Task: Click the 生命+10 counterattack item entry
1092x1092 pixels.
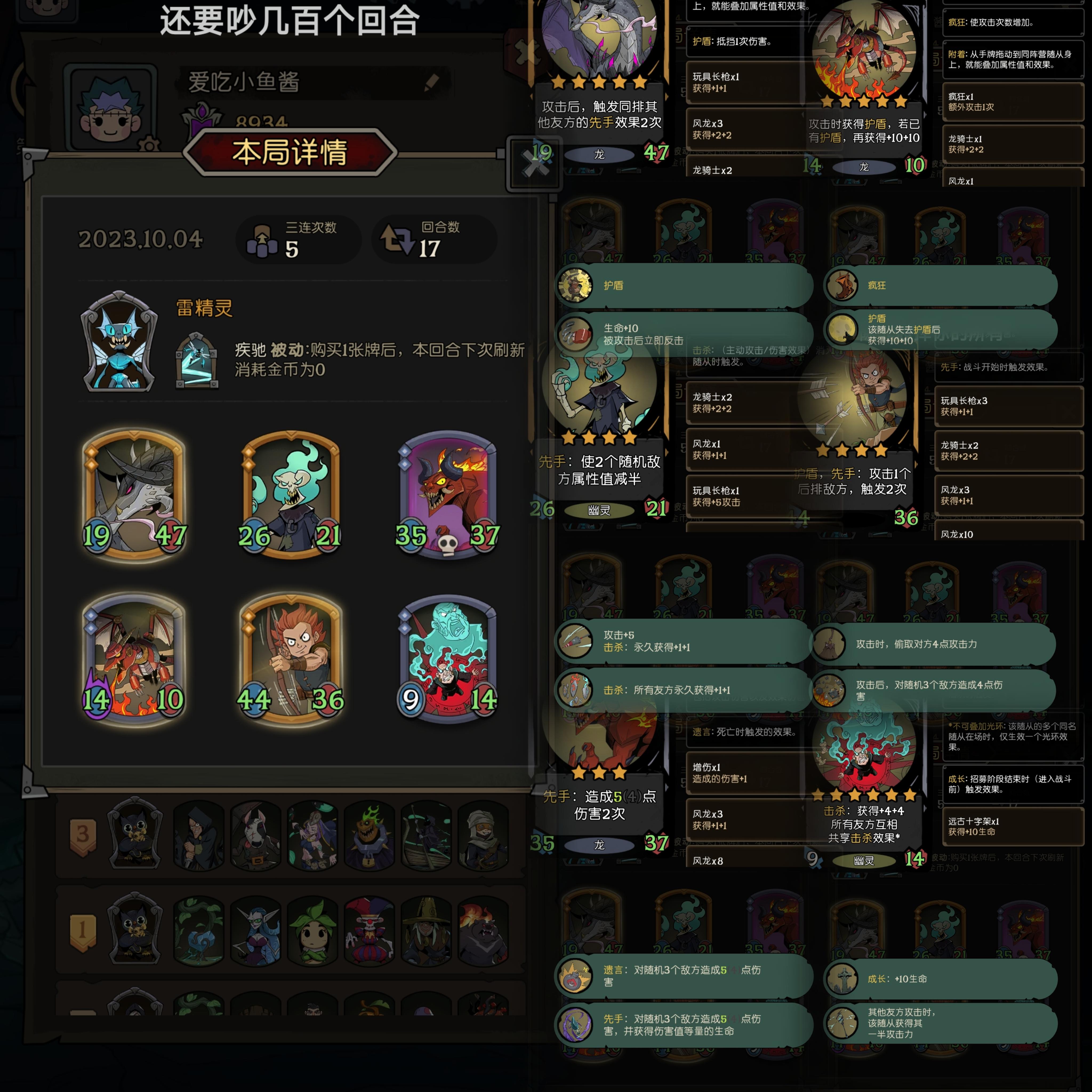Action: point(684,334)
